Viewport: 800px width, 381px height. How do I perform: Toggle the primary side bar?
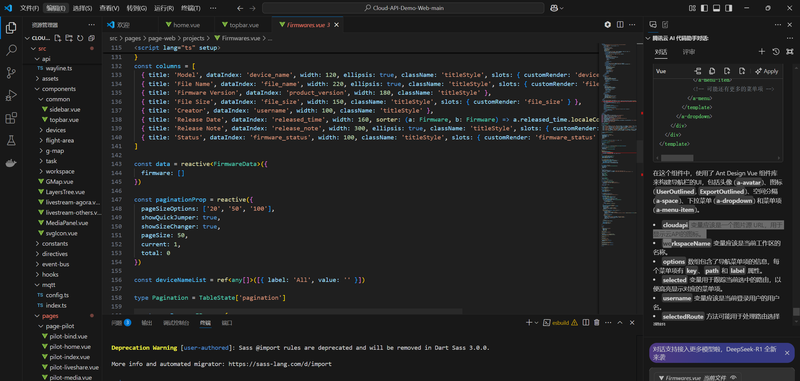pyautogui.click(x=705, y=8)
